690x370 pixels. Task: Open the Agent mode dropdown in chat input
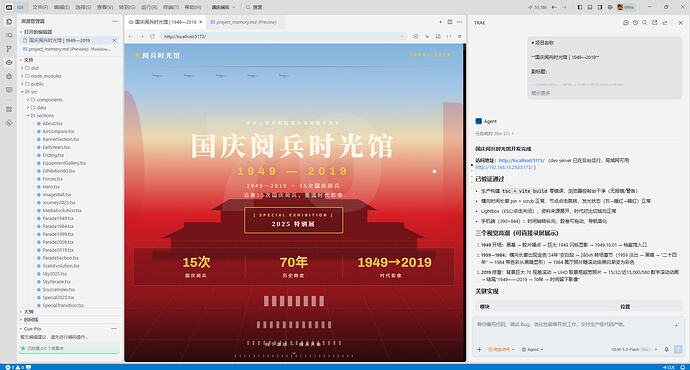[532, 349]
